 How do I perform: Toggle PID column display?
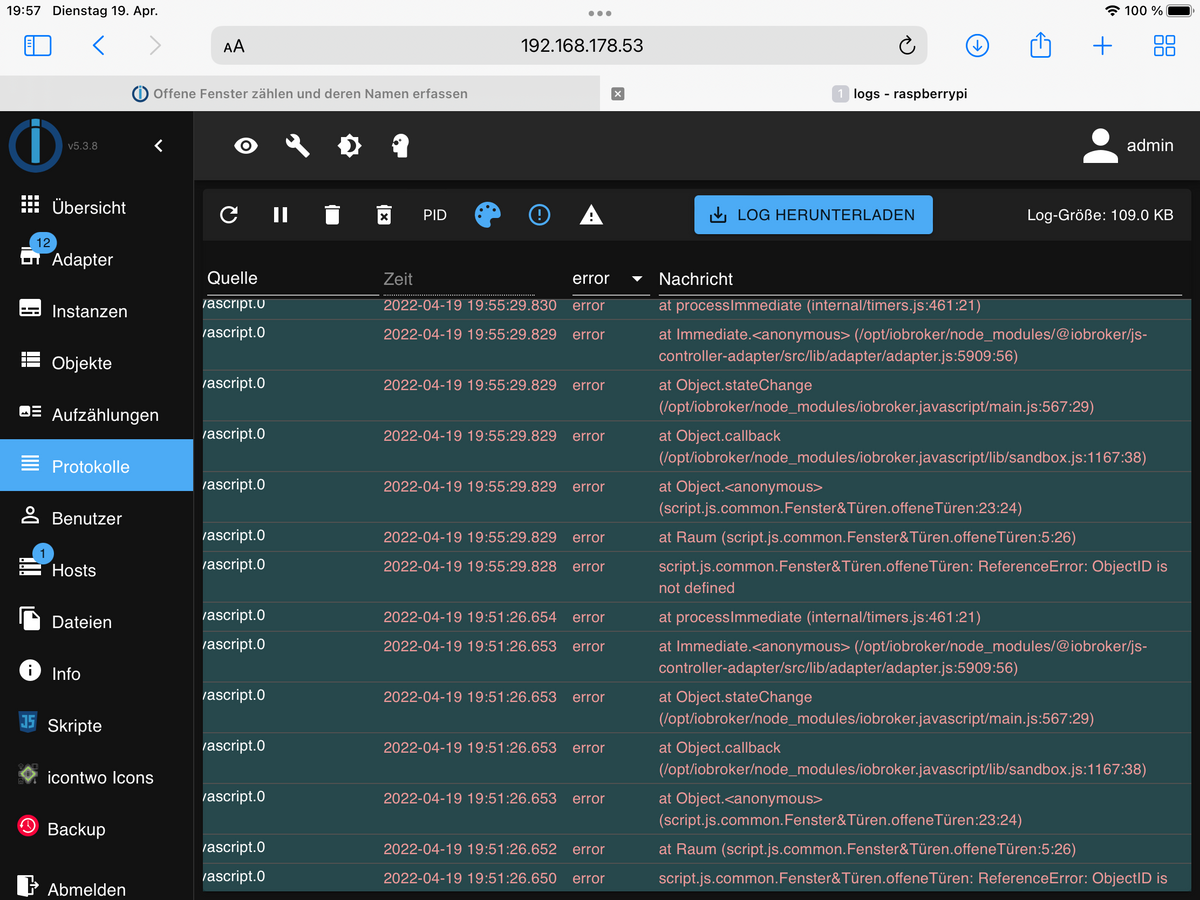435,215
